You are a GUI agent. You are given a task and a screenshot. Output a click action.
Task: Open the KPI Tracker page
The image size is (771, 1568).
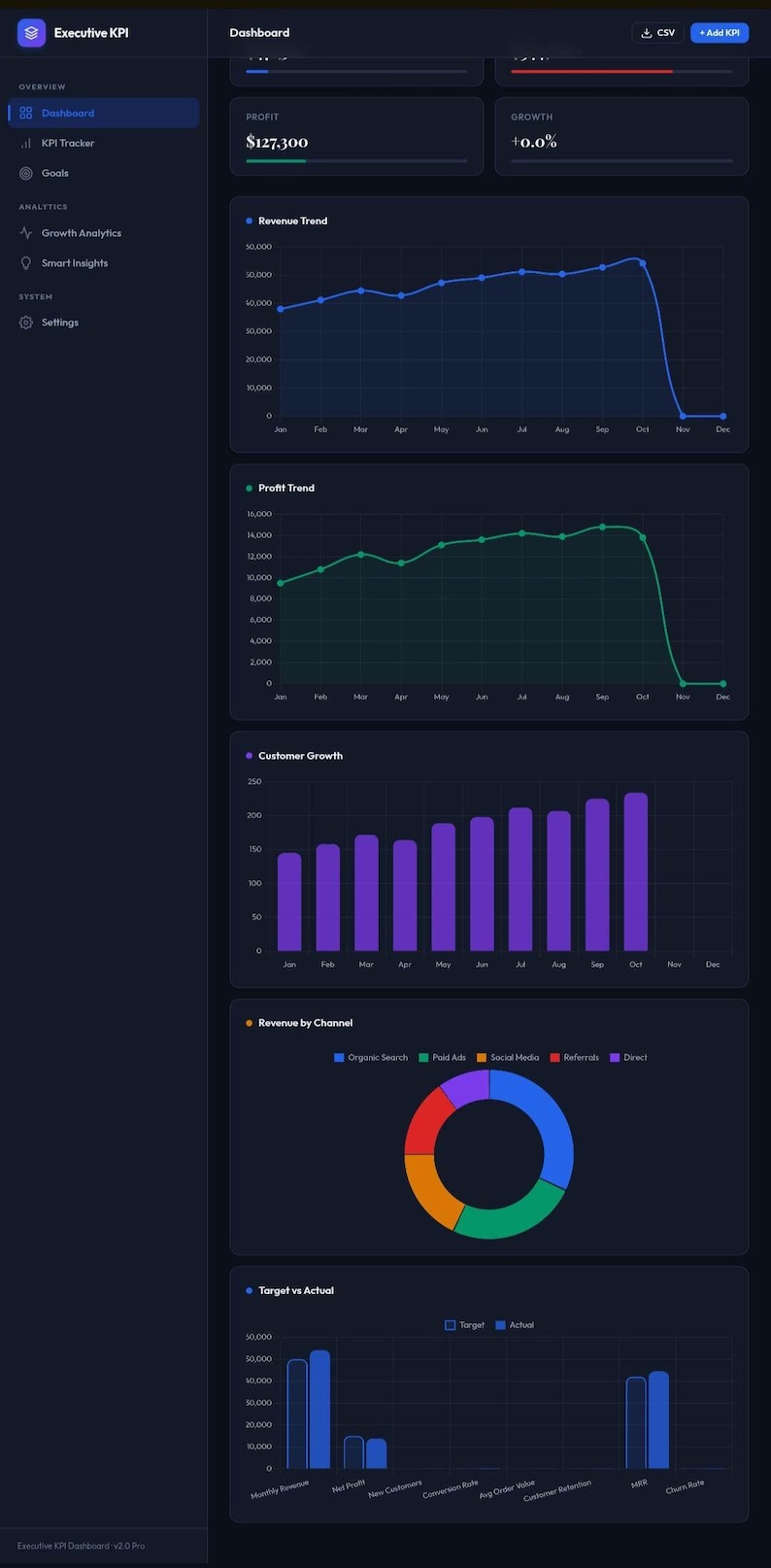click(x=104, y=143)
